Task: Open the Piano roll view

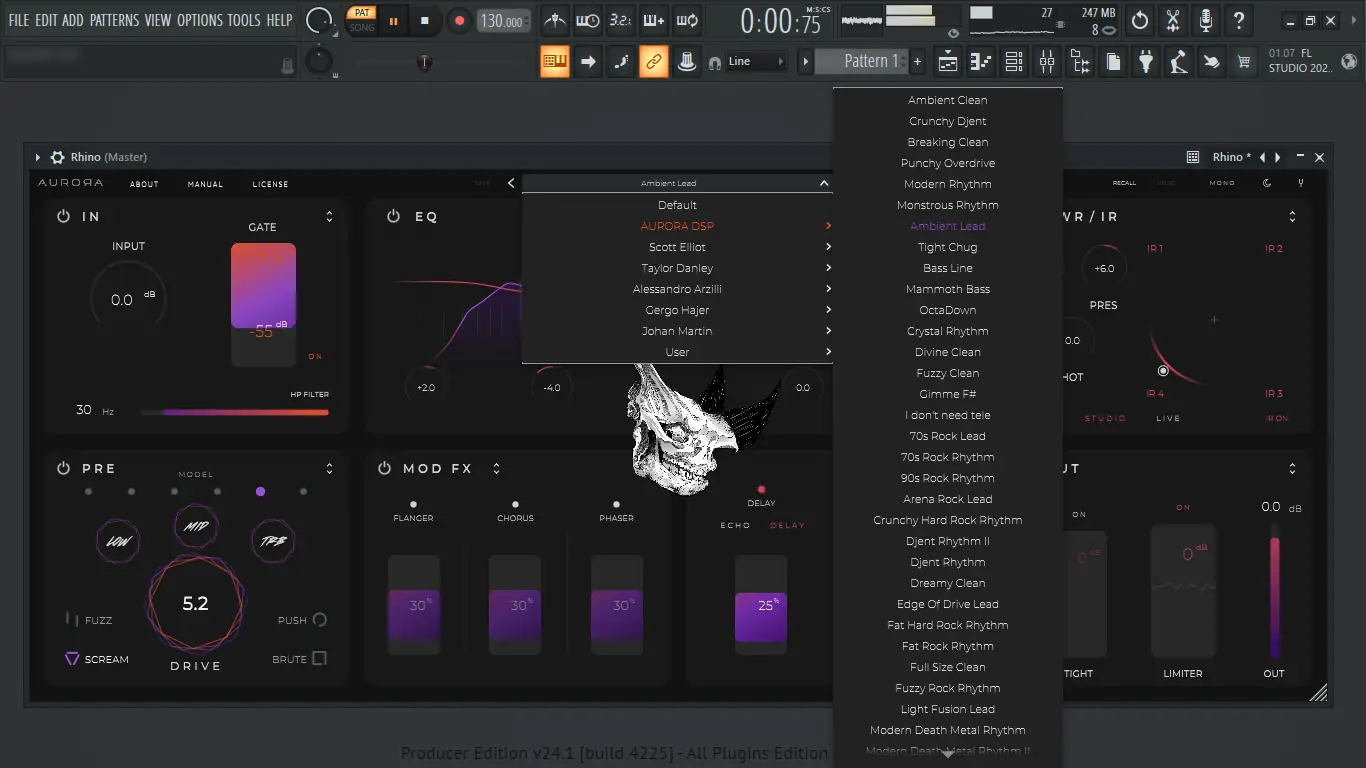Action: (981, 62)
